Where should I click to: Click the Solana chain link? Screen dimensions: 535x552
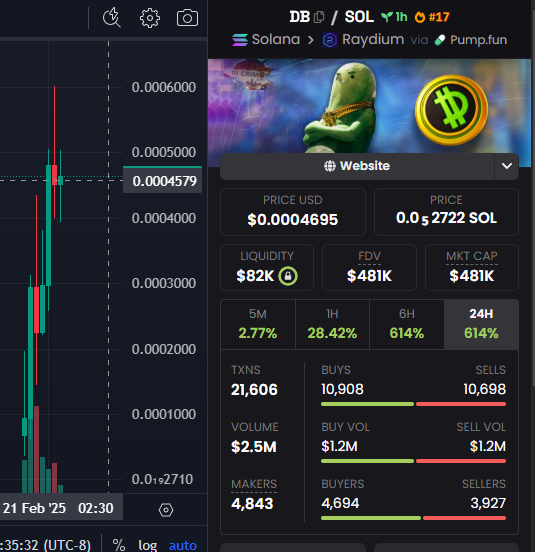click(266, 39)
